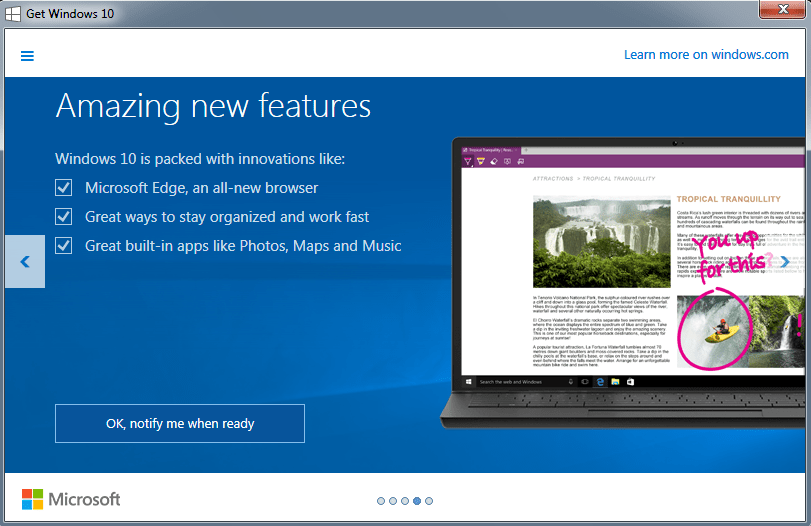Toggle the Microsoft Edge browser checkbox
Screen dimensions: 811x526
tap(64, 188)
